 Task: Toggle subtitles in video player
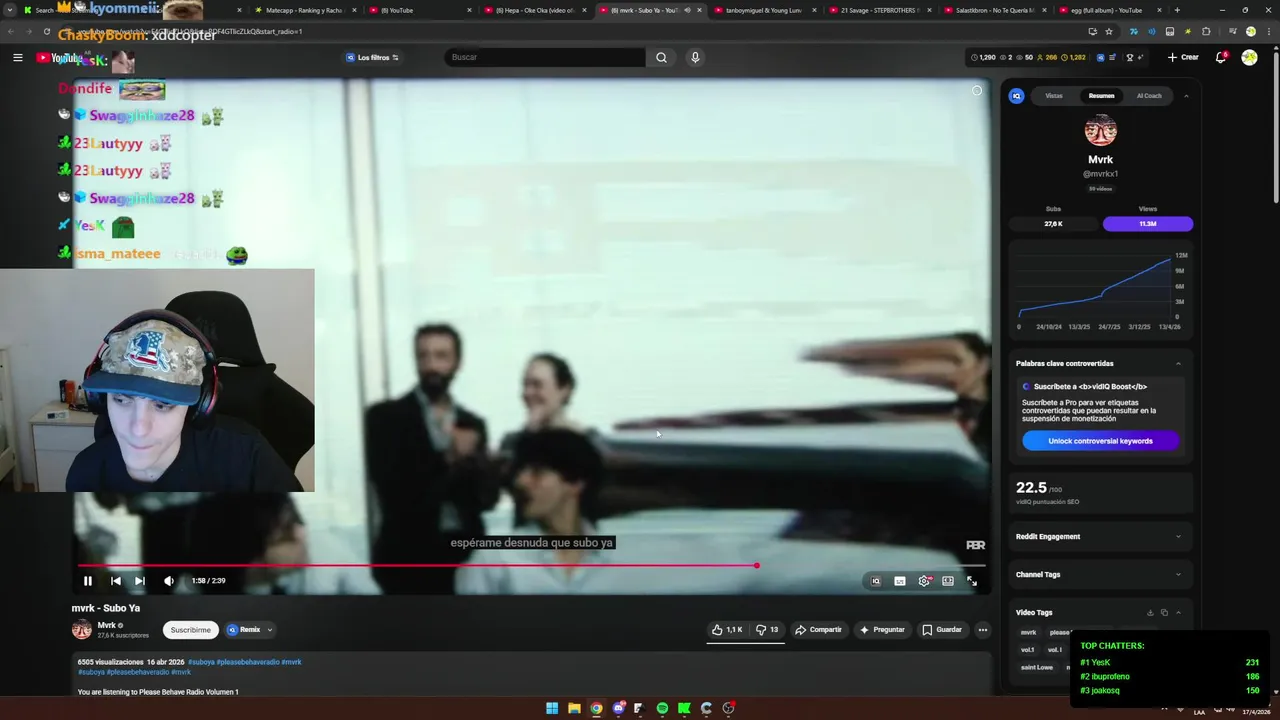900,581
